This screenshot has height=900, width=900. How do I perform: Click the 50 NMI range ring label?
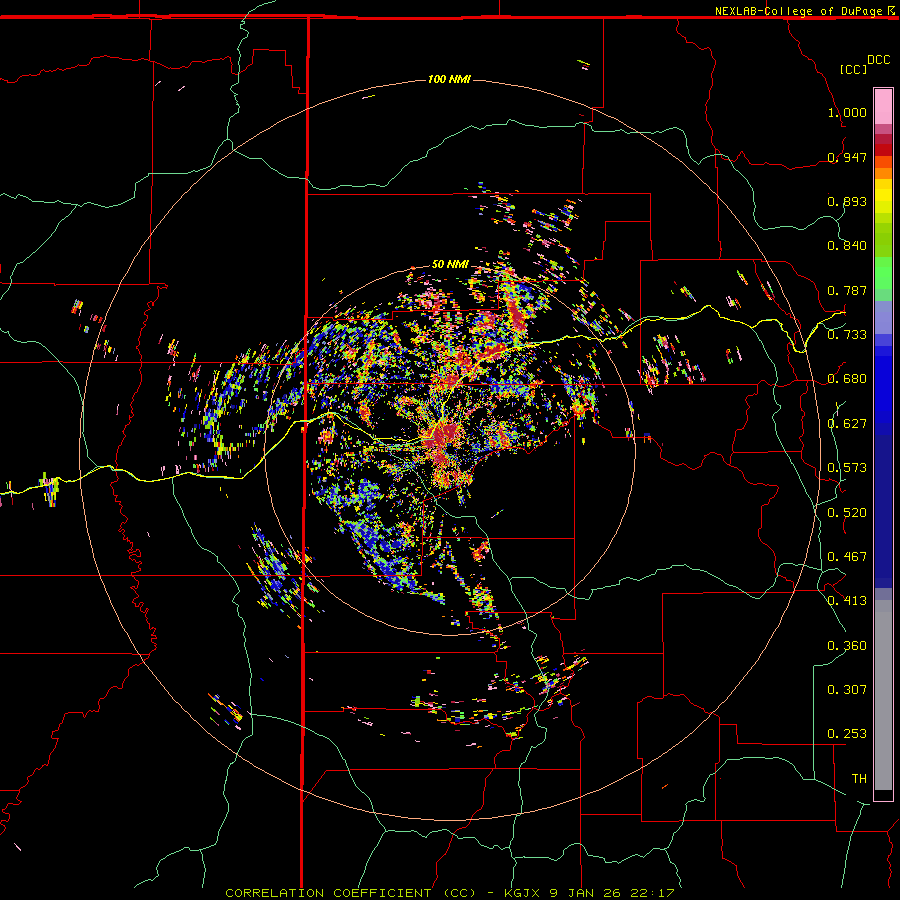(450, 264)
